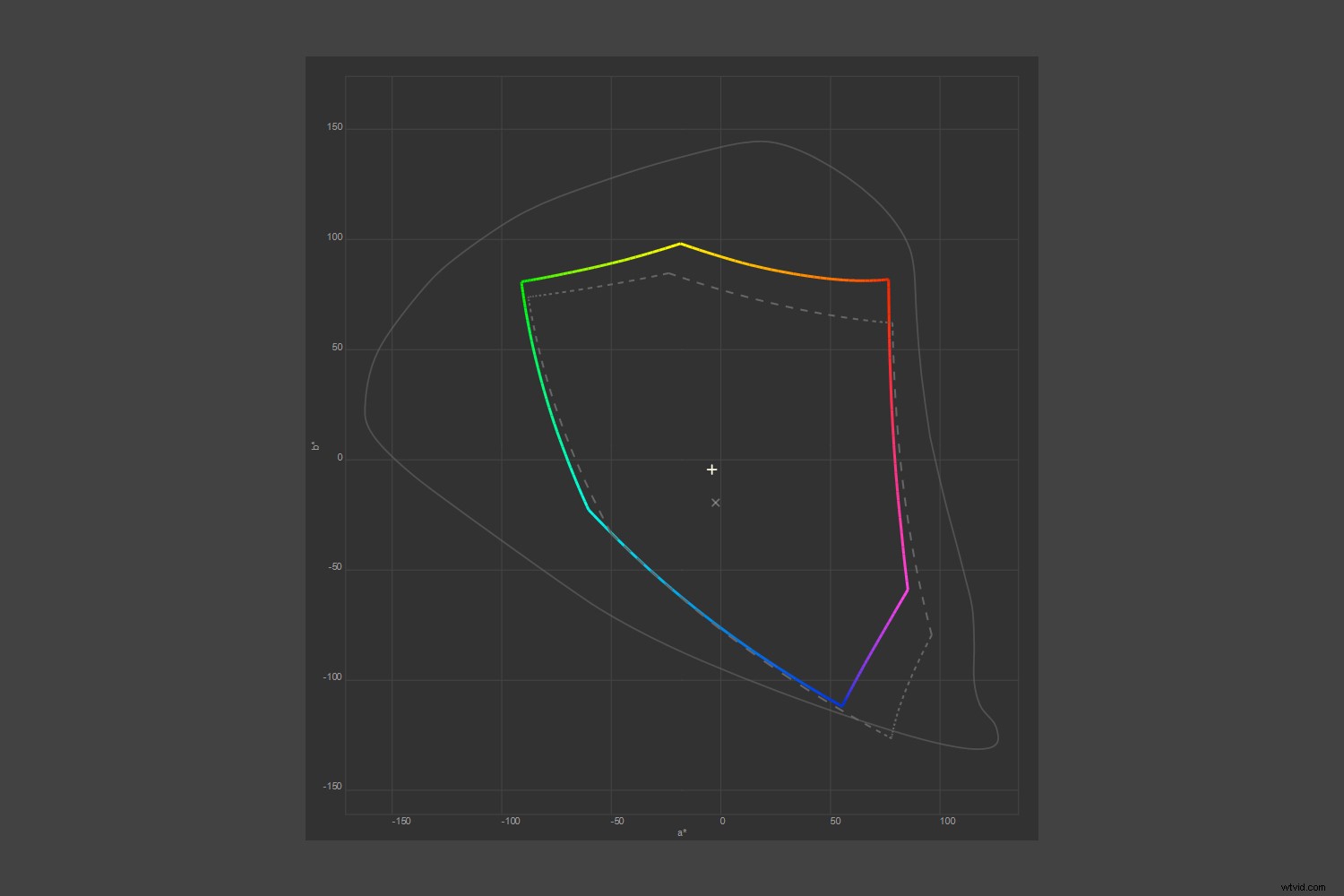The width and height of the screenshot is (1344, 896).
Task: Click the red corner of the gamut
Action: click(887, 280)
